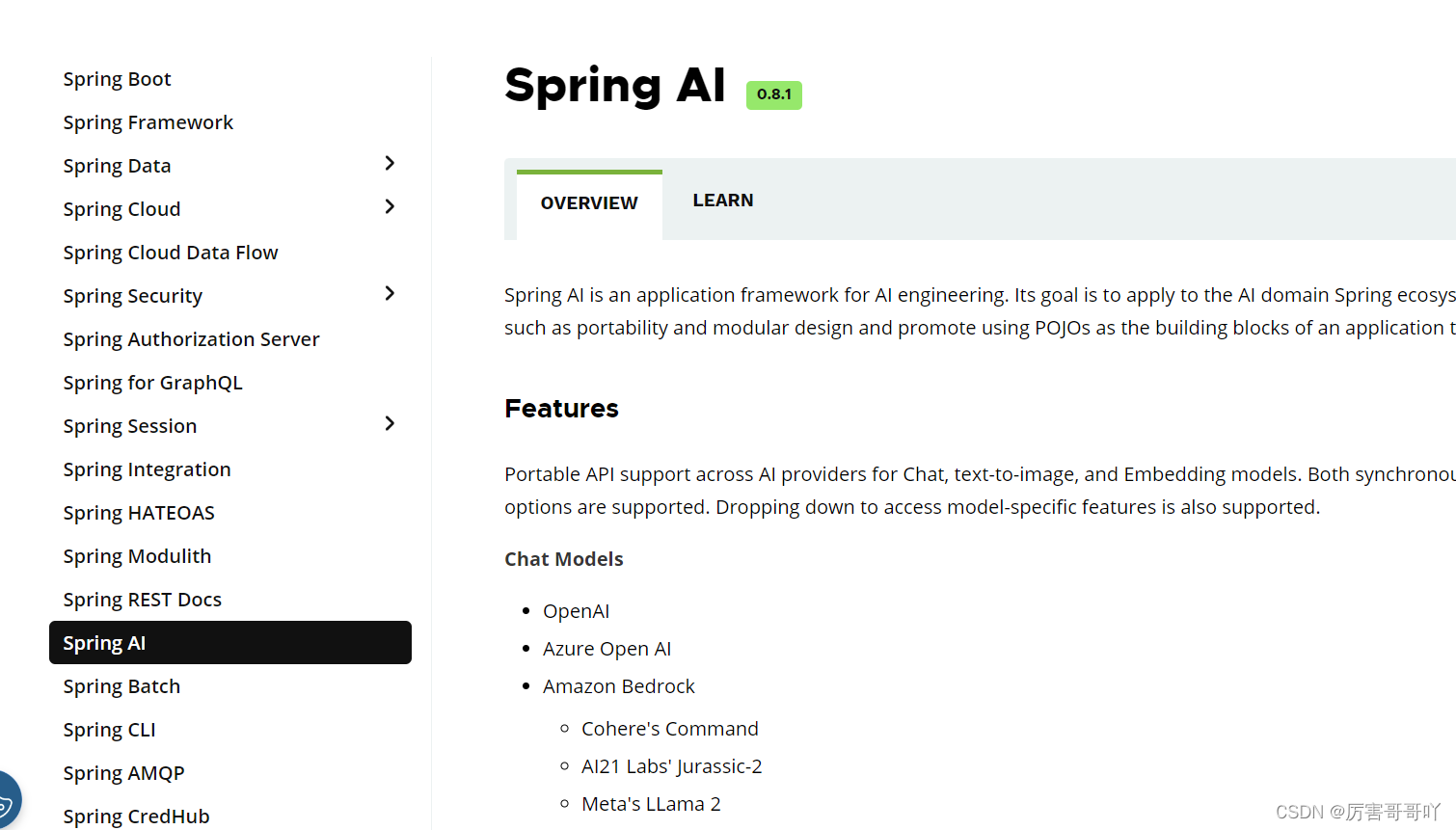The height and width of the screenshot is (830, 1456).
Task: Select Spring HATEOAS in sidebar
Action: [139, 513]
